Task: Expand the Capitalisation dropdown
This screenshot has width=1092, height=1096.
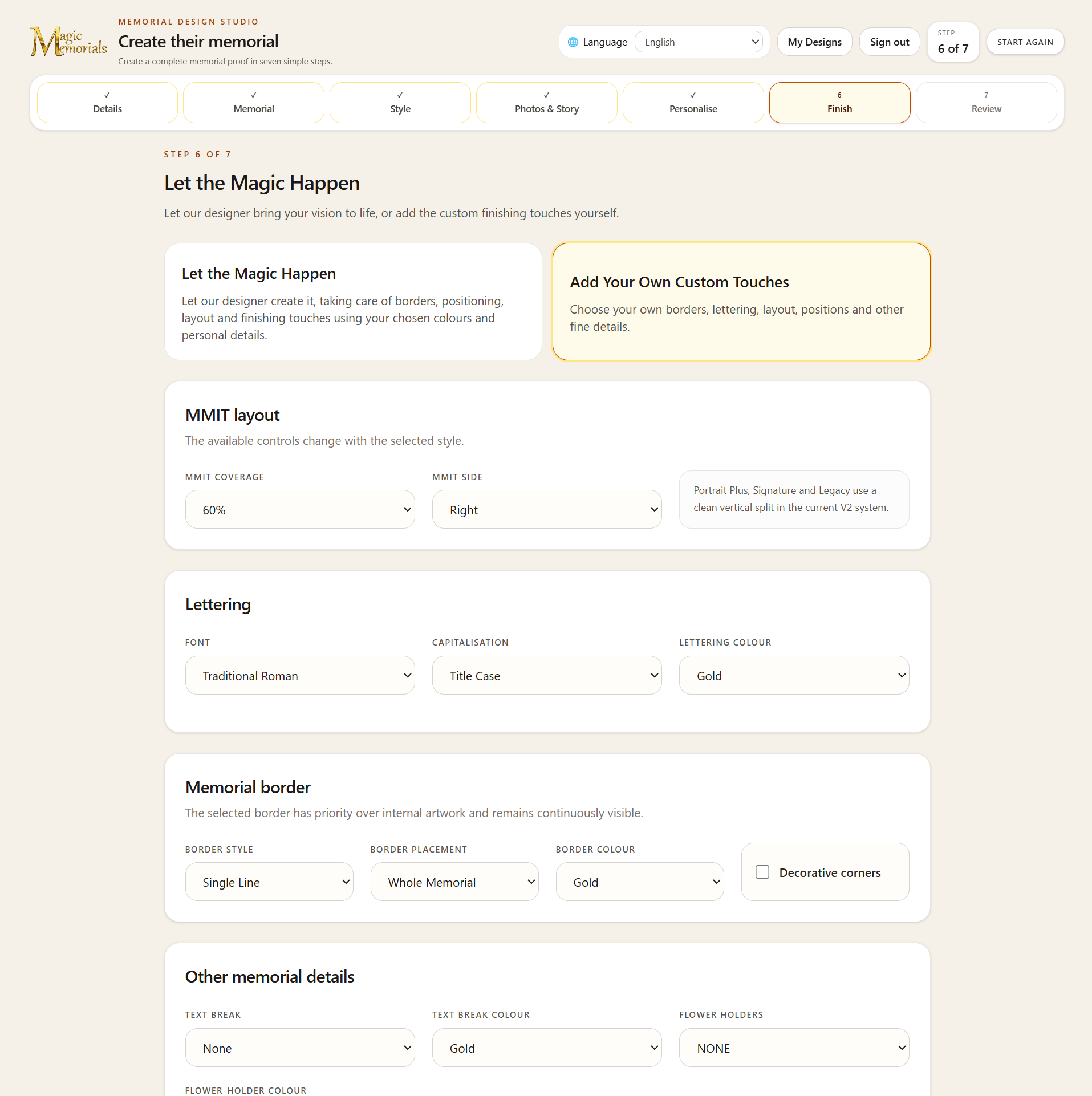Action: point(547,675)
